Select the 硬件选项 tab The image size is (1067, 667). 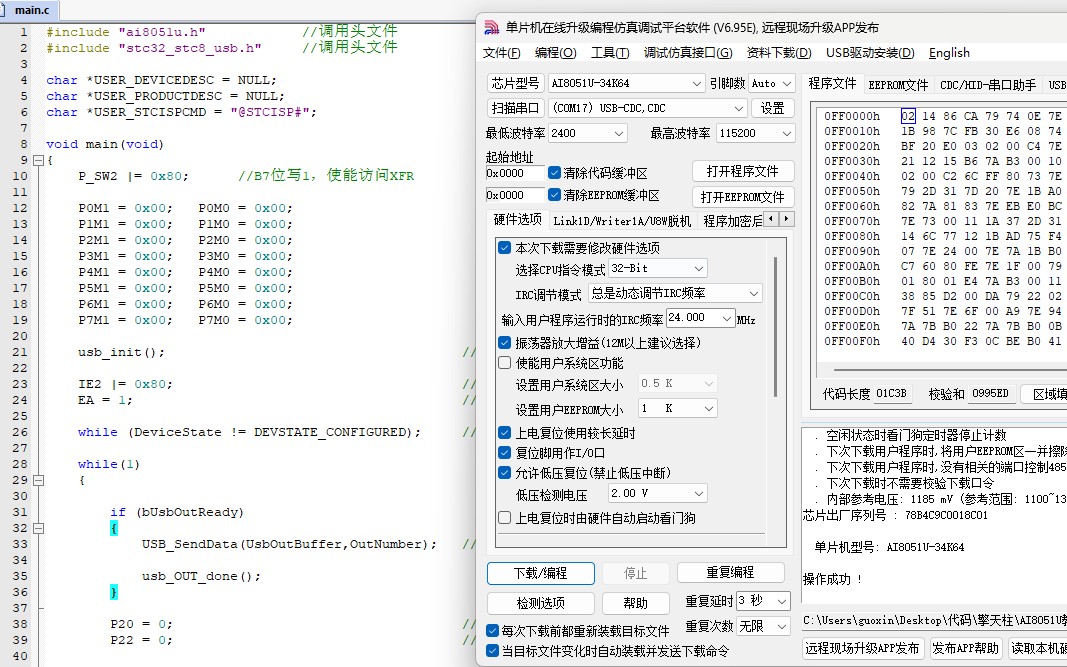[x=517, y=219]
